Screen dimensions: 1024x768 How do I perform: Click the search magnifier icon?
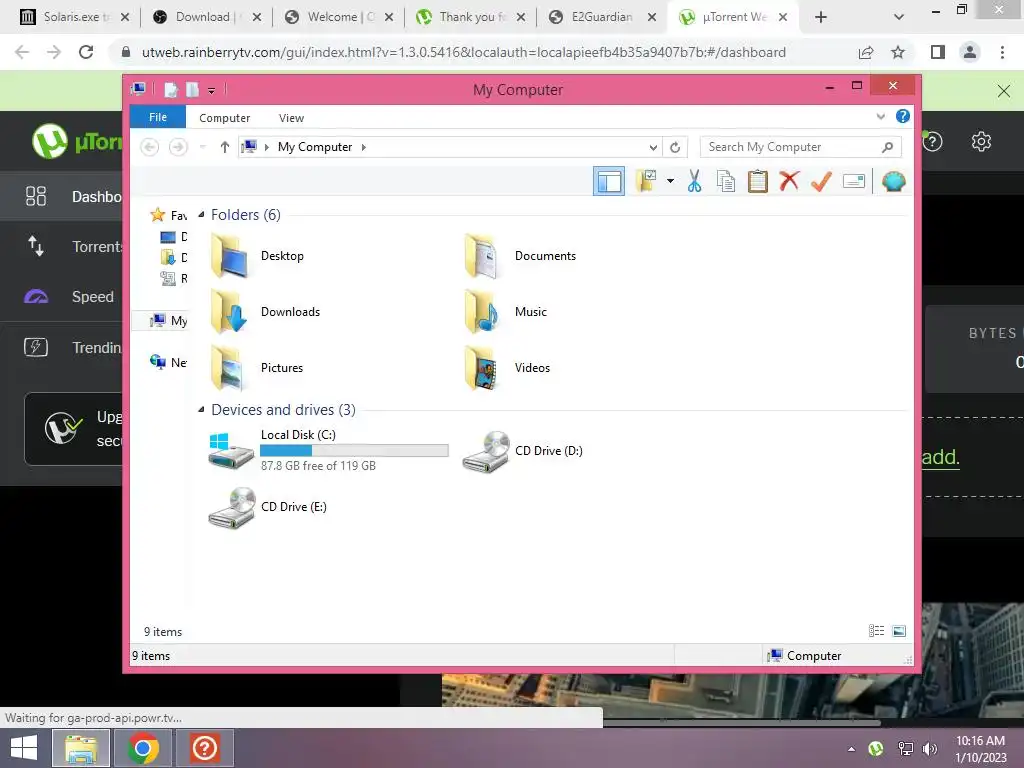[x=888, y=147]
